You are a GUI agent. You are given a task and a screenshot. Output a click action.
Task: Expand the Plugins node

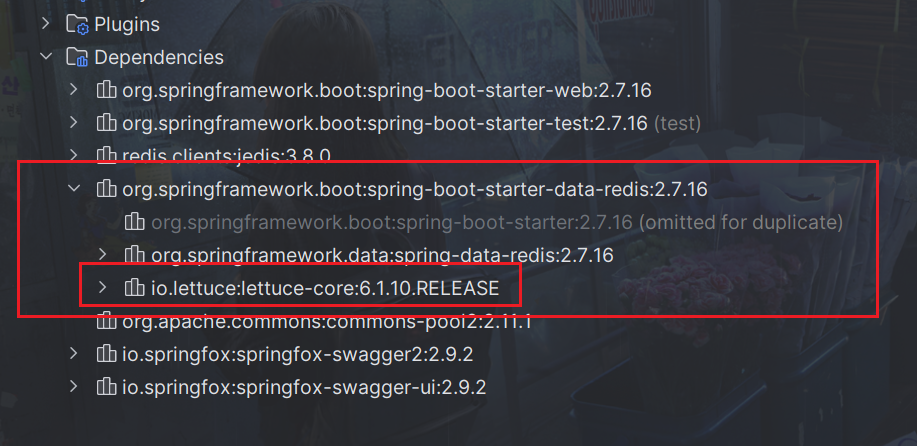pyautogui.click(x=46, y=23)
